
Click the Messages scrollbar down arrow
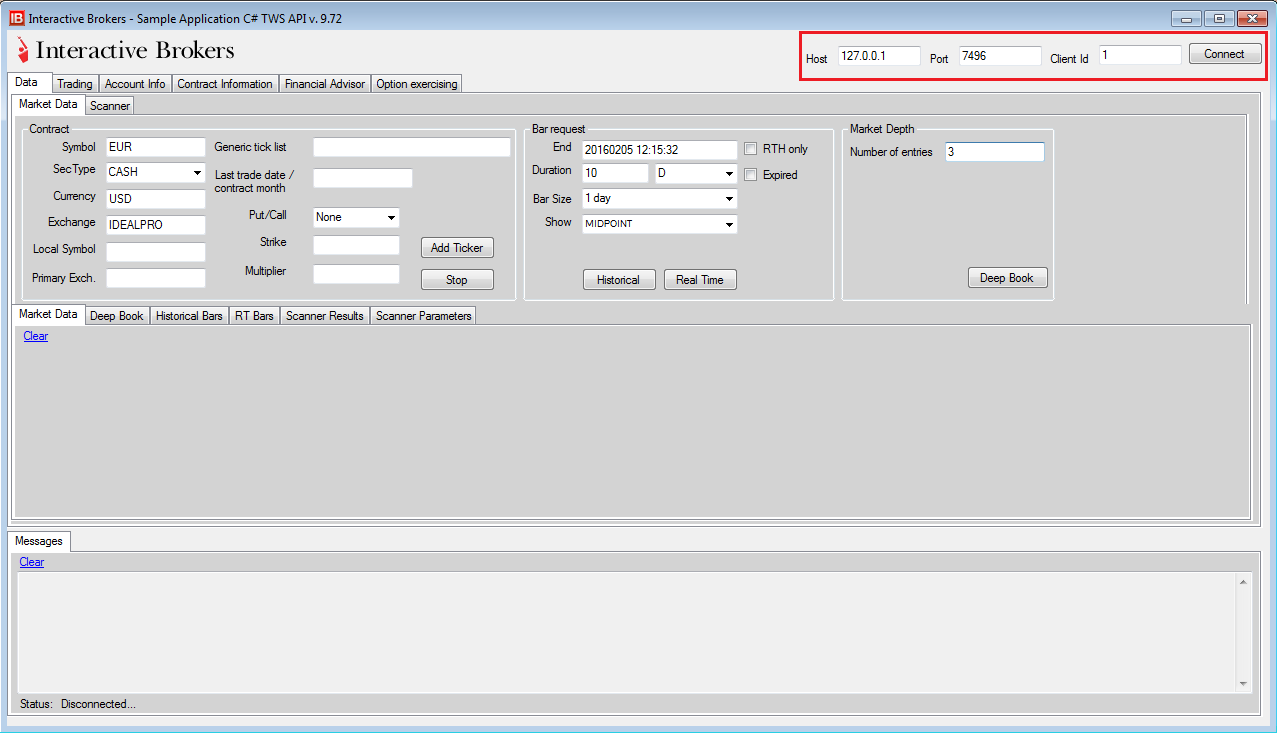pos(1244,684)
